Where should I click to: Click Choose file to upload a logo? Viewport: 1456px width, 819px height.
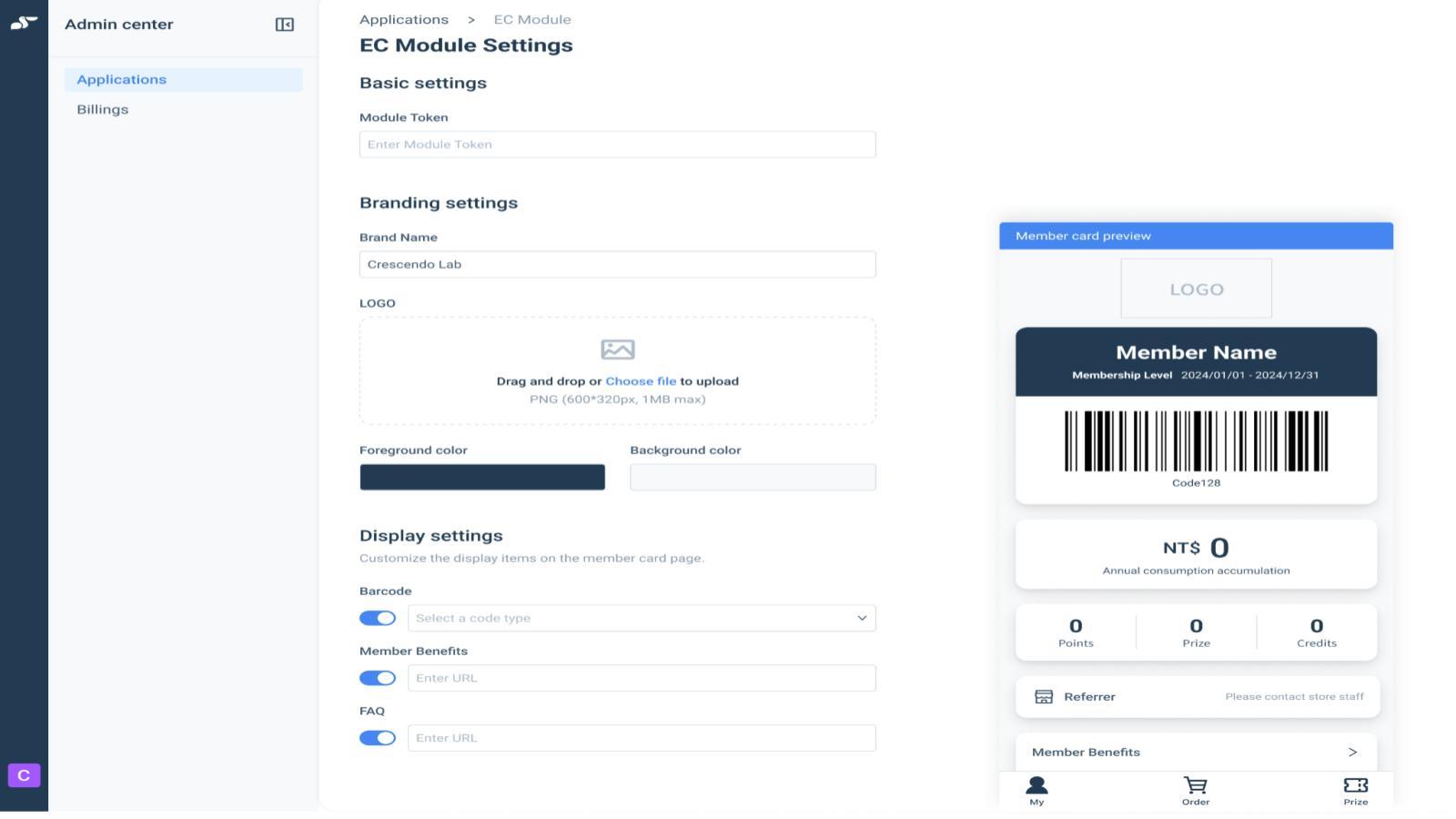tap(641, 380)
